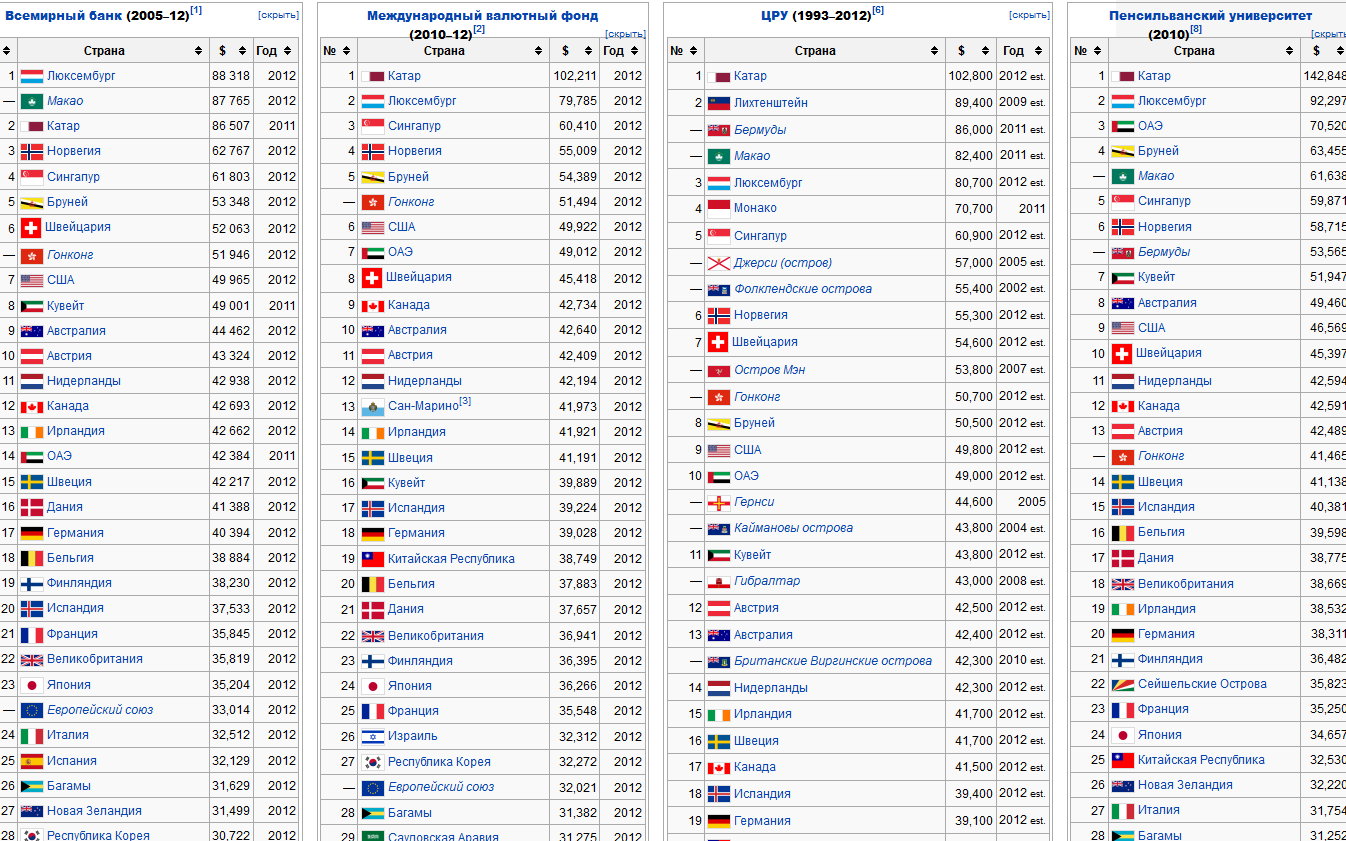1346x841 pixels.
Task: Collapse the ЦРУ (1993–2012) table with [скрыть]
Action: (1029, 15)
